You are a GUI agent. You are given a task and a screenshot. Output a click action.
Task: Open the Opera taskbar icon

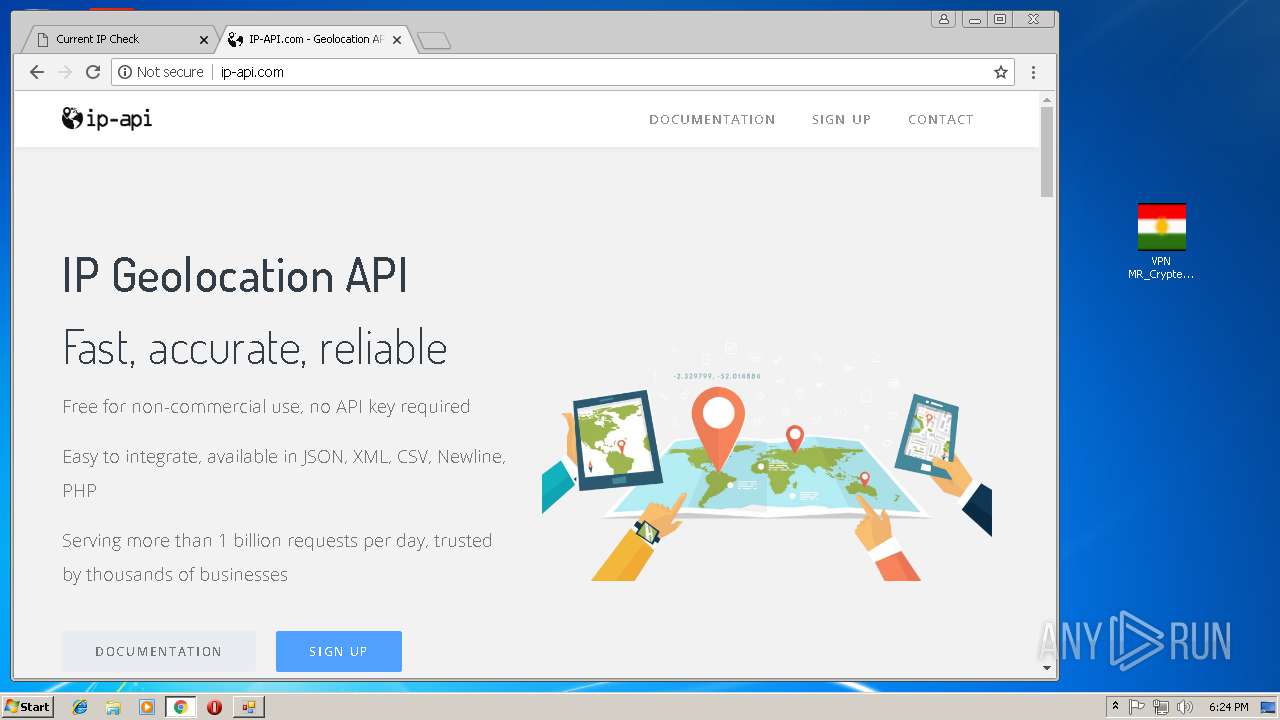coord(214,707)
